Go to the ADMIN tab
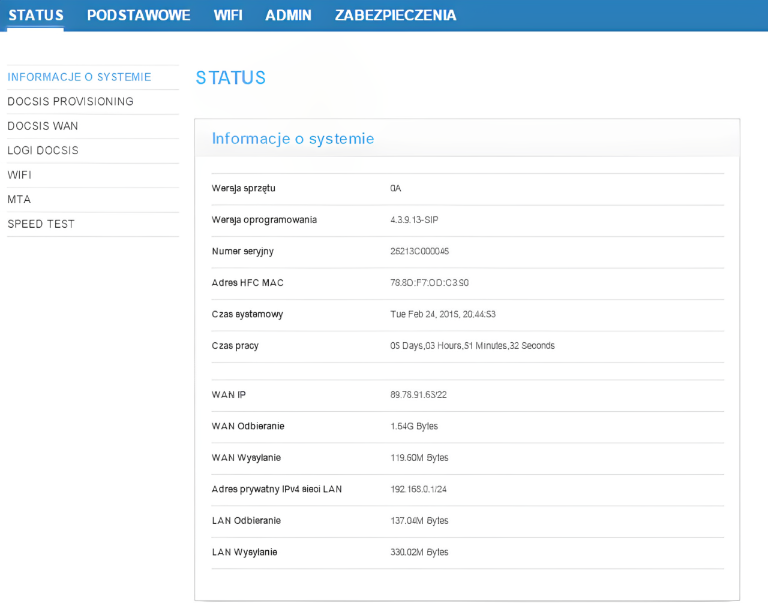768x603 pixels. tap(288, 15)
